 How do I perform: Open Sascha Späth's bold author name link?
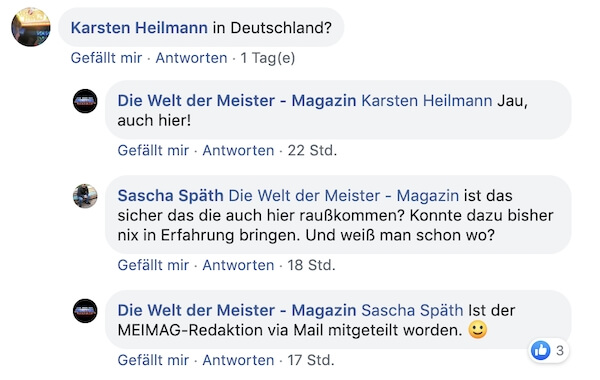(x=170, y=196)
